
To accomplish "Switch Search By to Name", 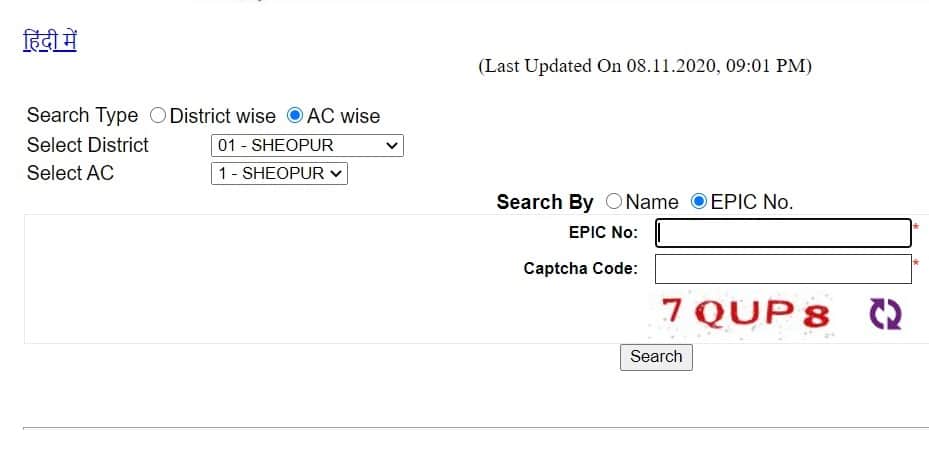I will [614, 201].
